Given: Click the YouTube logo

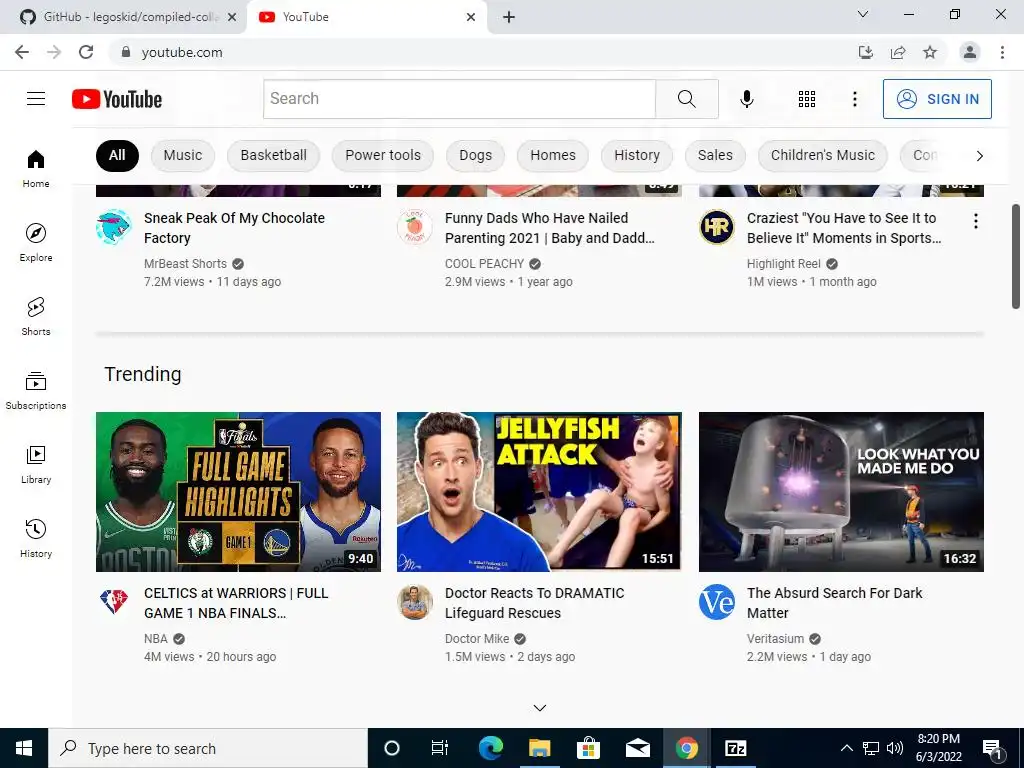Looking at the screenshot, I should coord(117,99).
